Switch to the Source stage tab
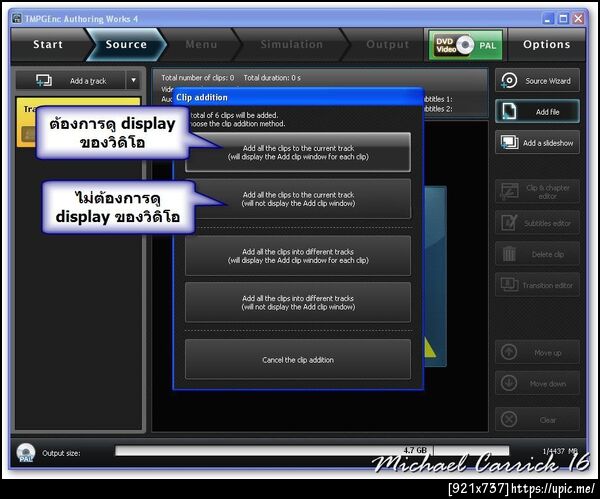This screenshot has width=600, height=499. 126,44
